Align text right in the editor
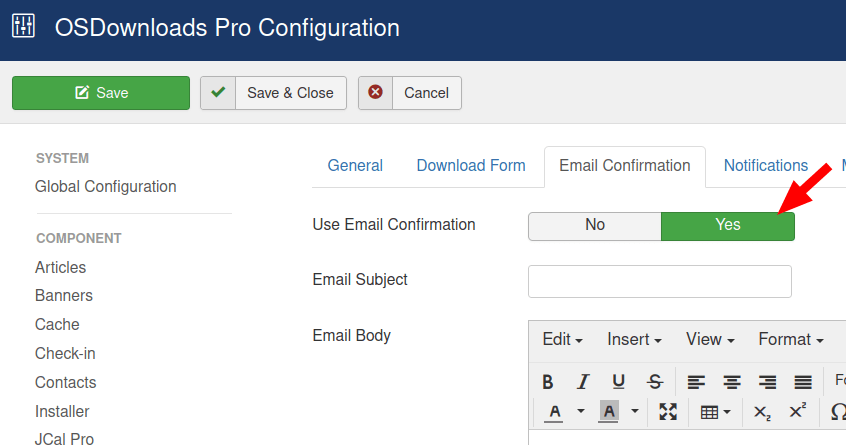The height and width of the screenshot is (445, 846). tap(767, 382)
